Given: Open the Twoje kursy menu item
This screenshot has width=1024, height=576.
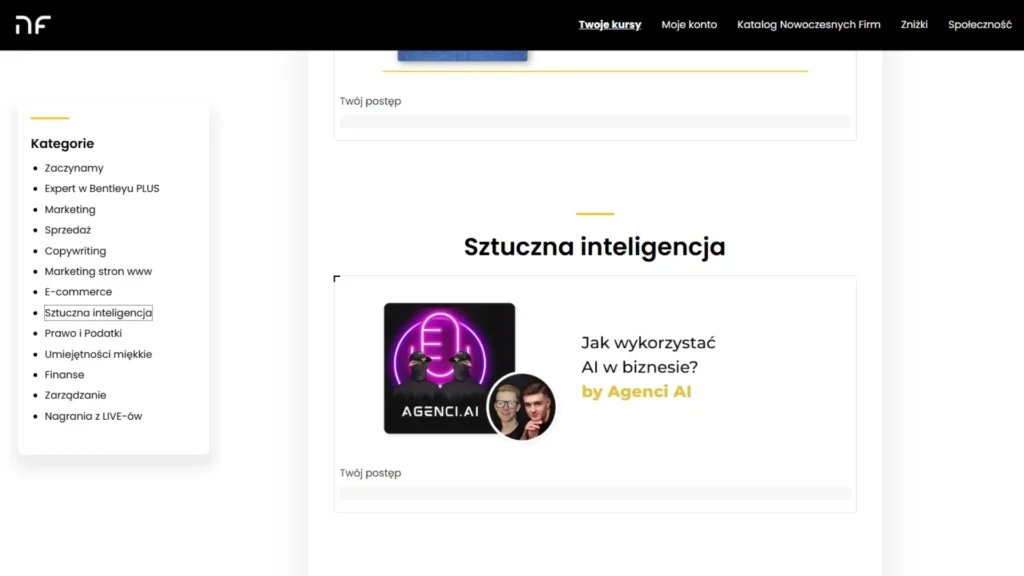Looking at the screenshot, I should (x=609, y=25).
